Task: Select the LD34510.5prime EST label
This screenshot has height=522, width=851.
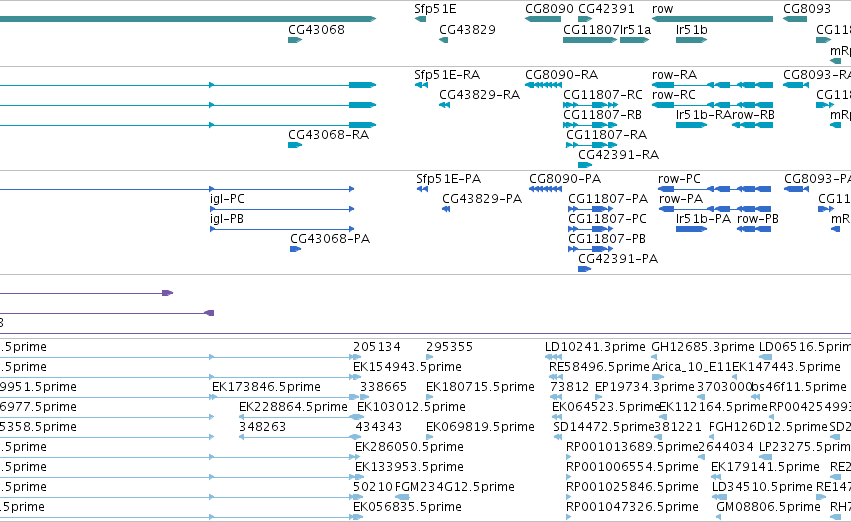Action: (x=763, y=487)
